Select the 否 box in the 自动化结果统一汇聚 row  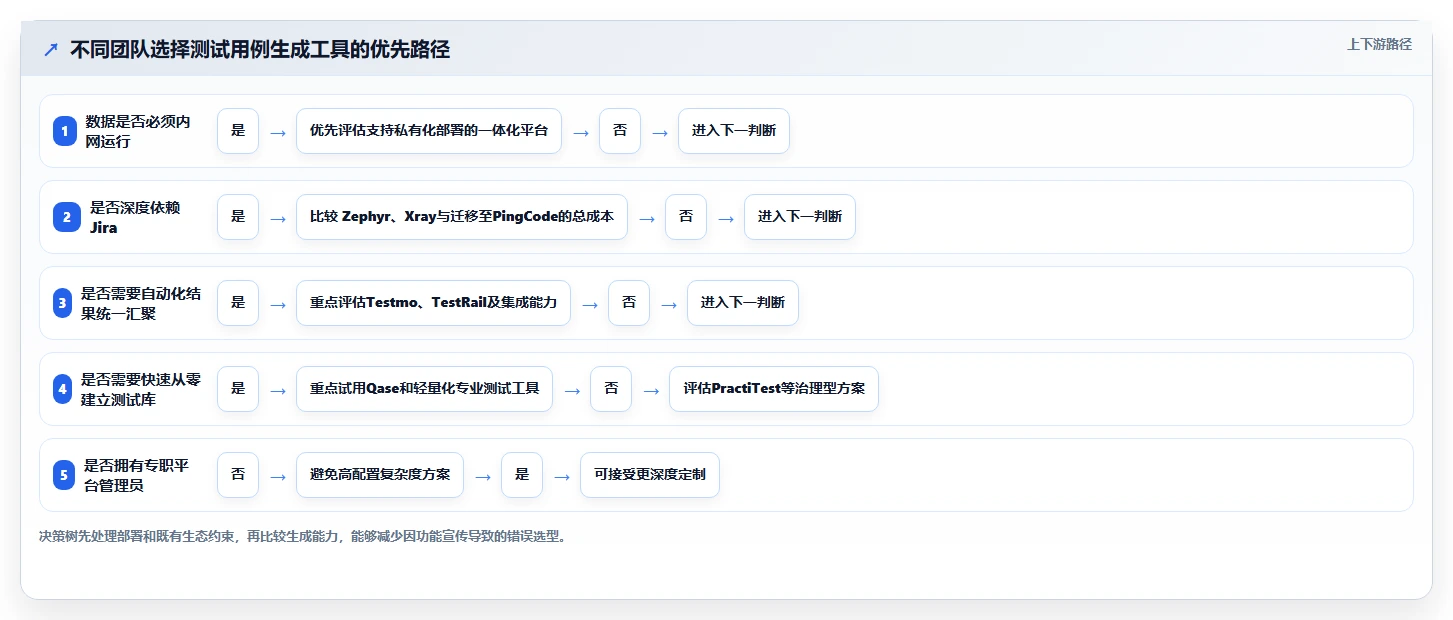(629, 303)
